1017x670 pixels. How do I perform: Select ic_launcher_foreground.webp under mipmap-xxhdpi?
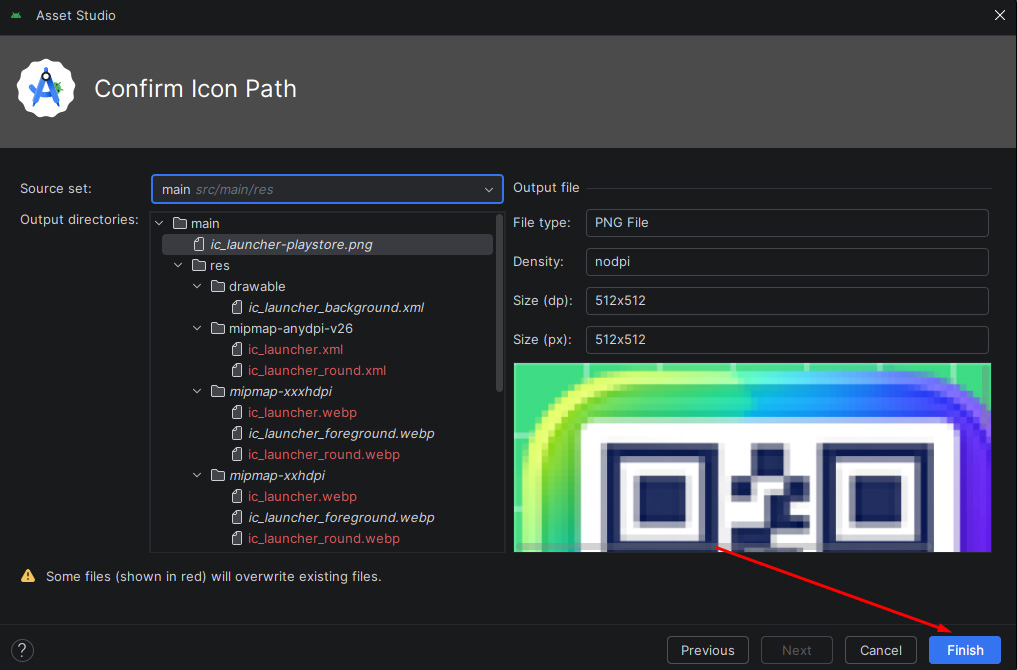tap(341, 518)
